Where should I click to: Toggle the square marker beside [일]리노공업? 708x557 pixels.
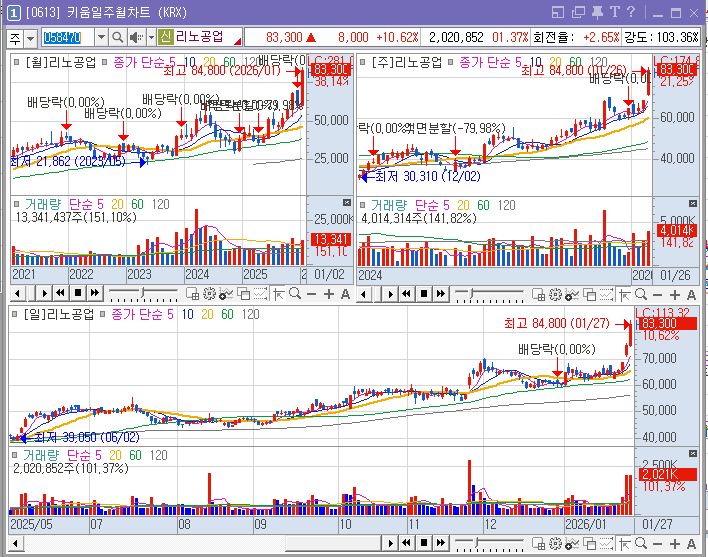(15, 314)
